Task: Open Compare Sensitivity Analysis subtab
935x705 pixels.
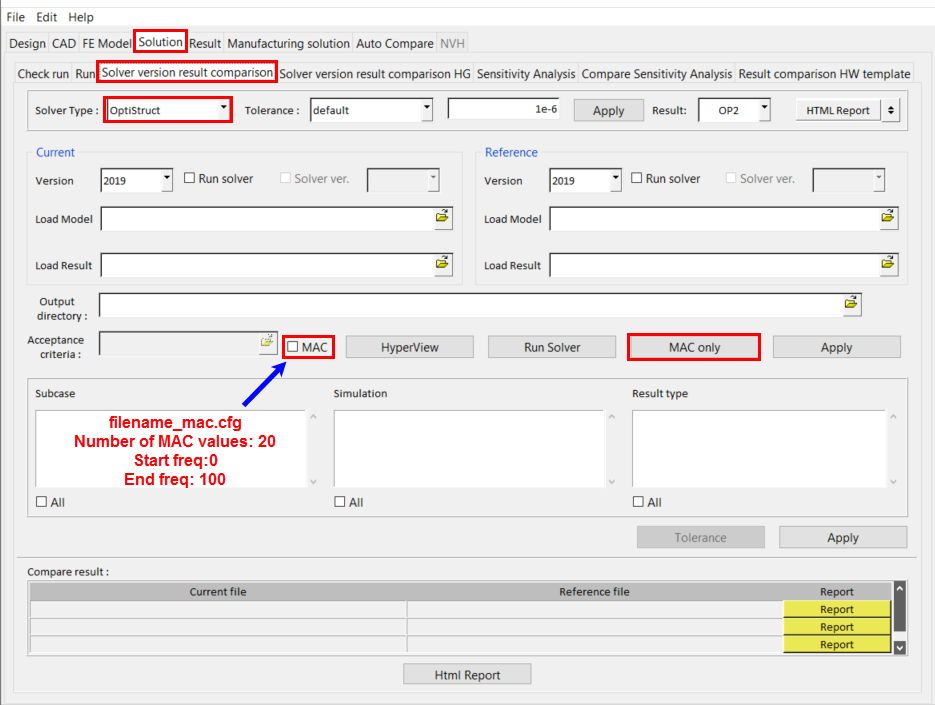Action: coord(657,74)
